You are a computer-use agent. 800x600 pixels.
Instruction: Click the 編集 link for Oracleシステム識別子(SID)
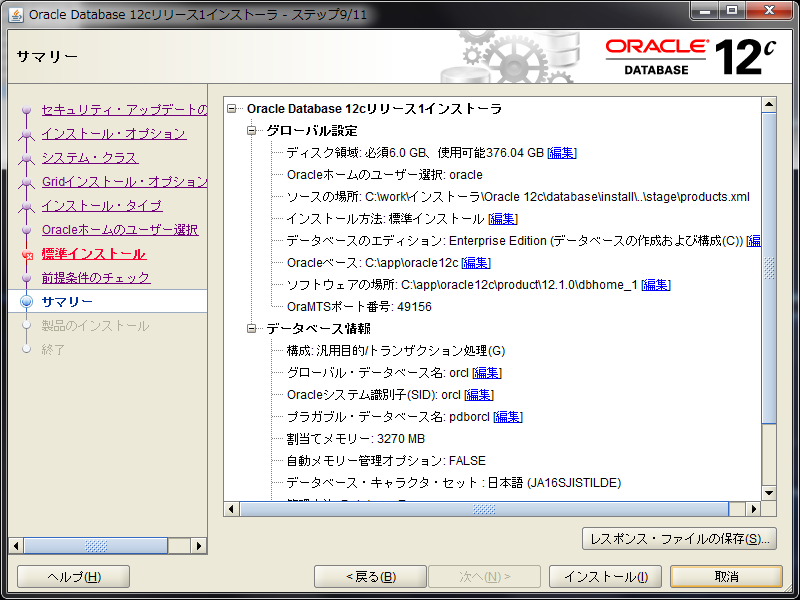click(479, 395)
